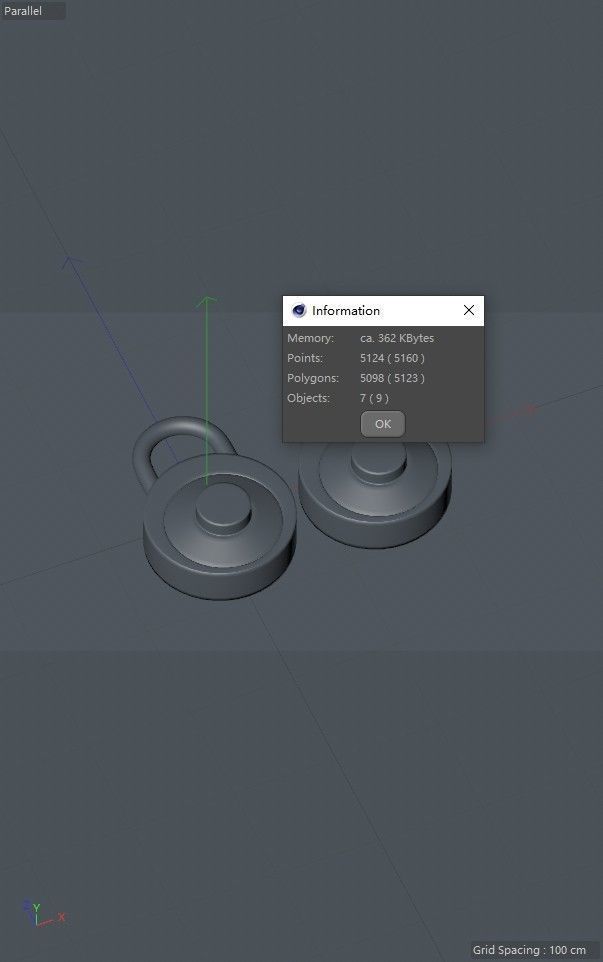Click the green Y-axis arrow handle
The height and width of the screenshot is (962, 603).
(207, 302)
